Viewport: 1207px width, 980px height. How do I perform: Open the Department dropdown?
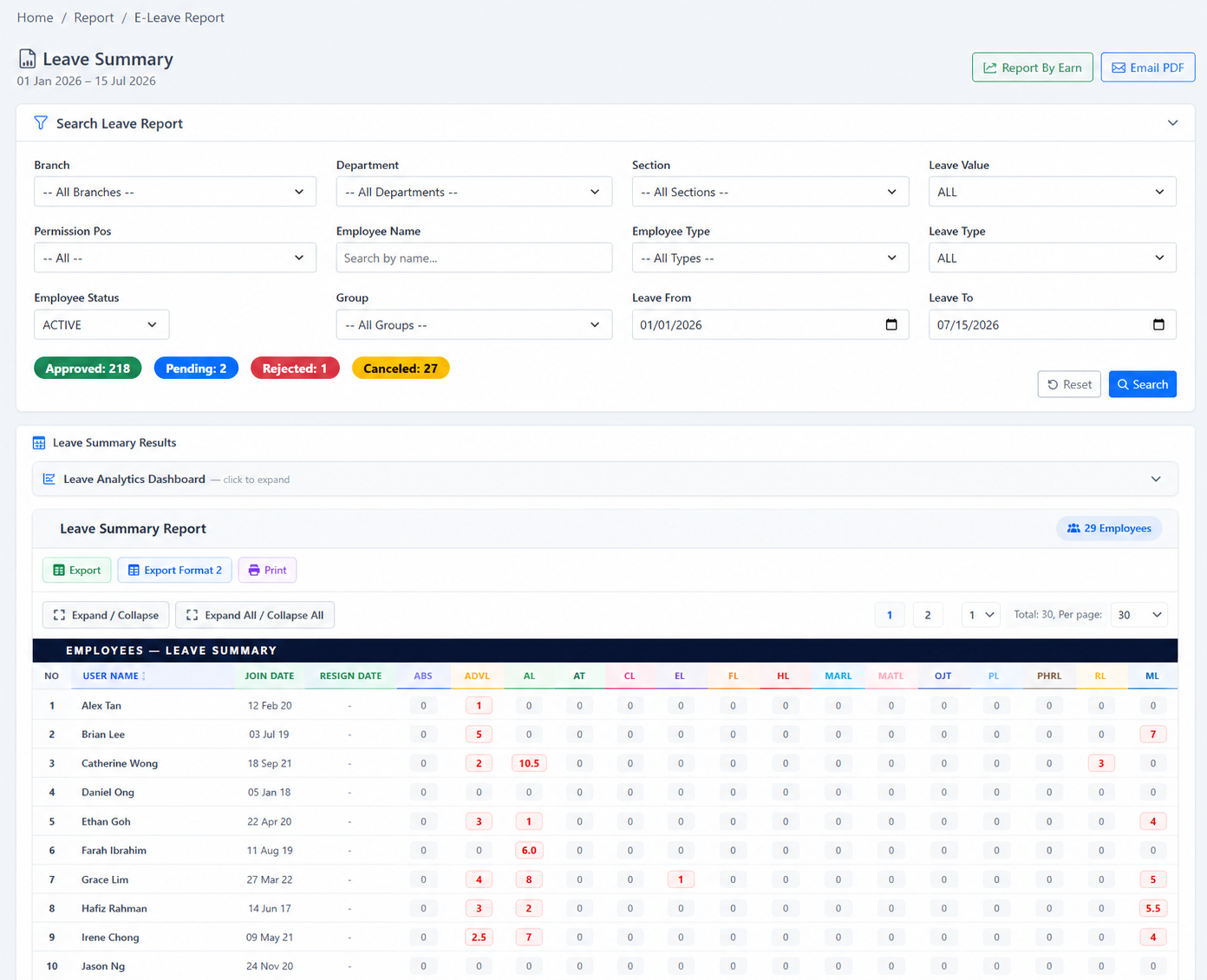coord(474,192)
